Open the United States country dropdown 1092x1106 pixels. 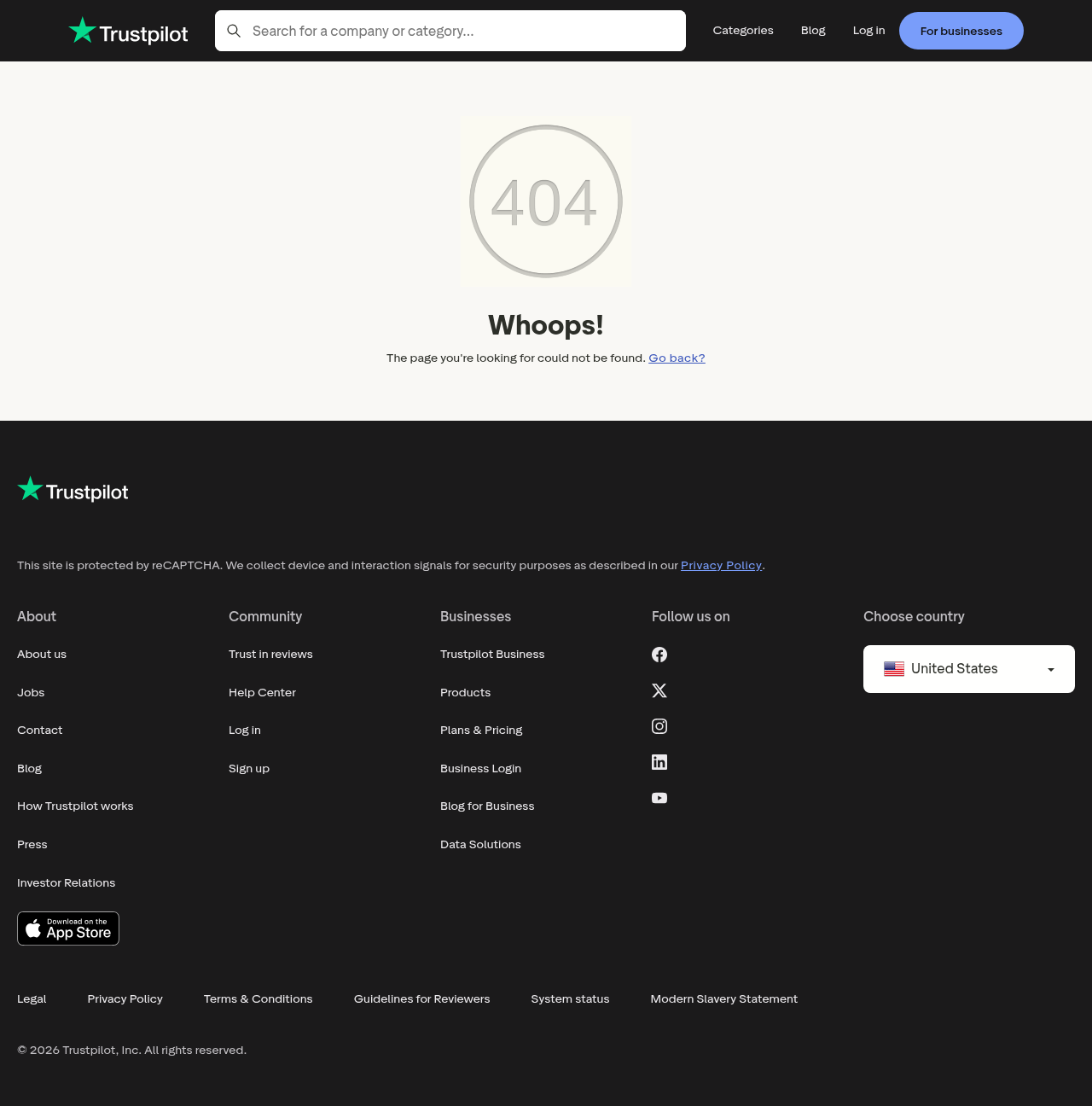(969, 669)
